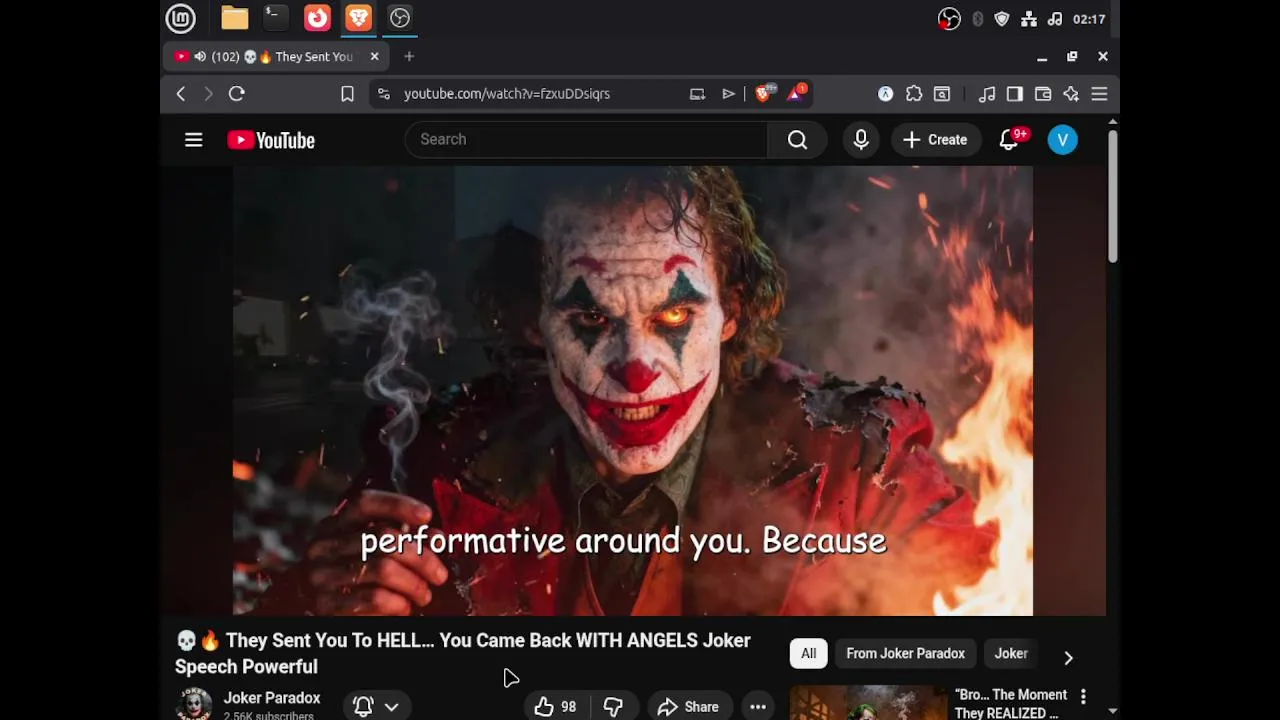Click the video title text
The width and height of the screenshot is (1280, 720).
(x=463, y=653)
